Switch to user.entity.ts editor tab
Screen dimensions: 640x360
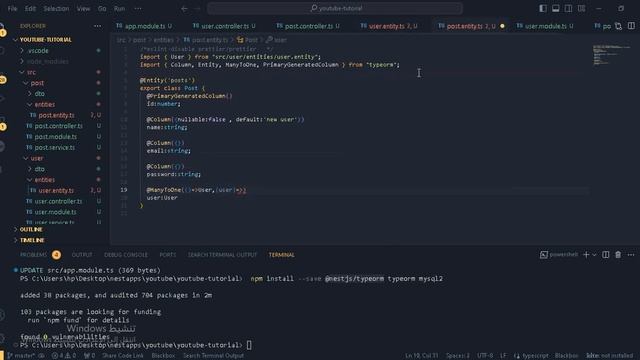(389, 26)
